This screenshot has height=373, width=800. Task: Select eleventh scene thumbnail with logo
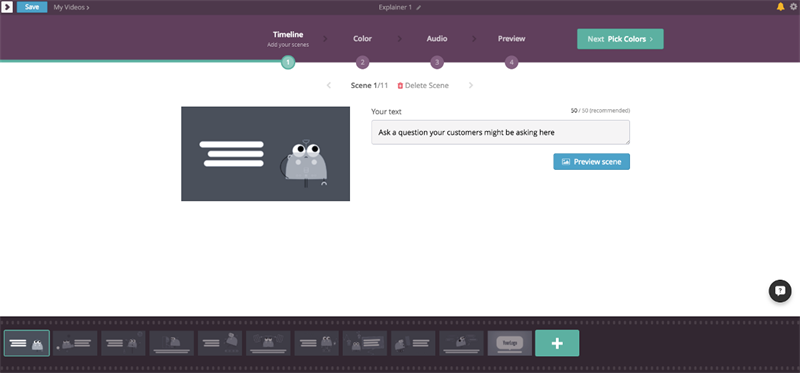[x=510, y=343]
